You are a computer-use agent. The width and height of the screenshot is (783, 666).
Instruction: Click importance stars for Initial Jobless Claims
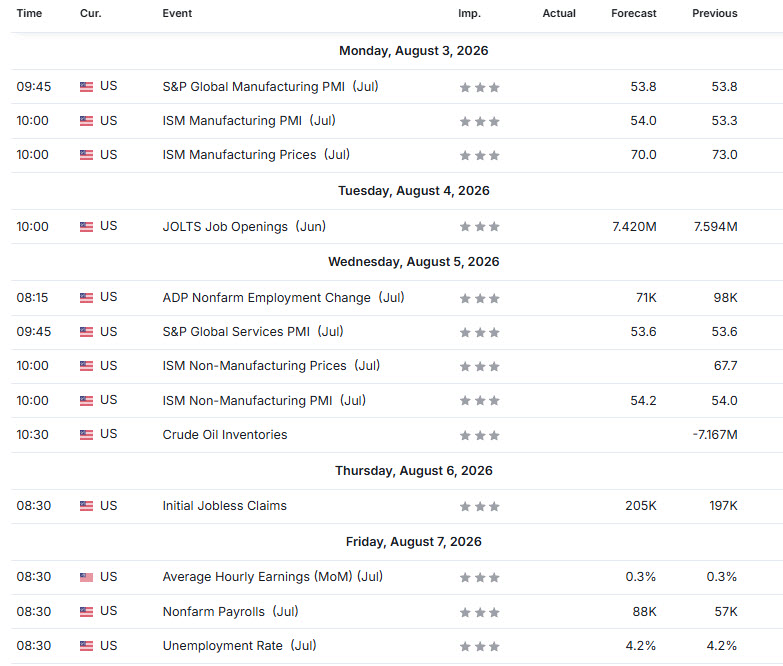click(x=479, y=507)
